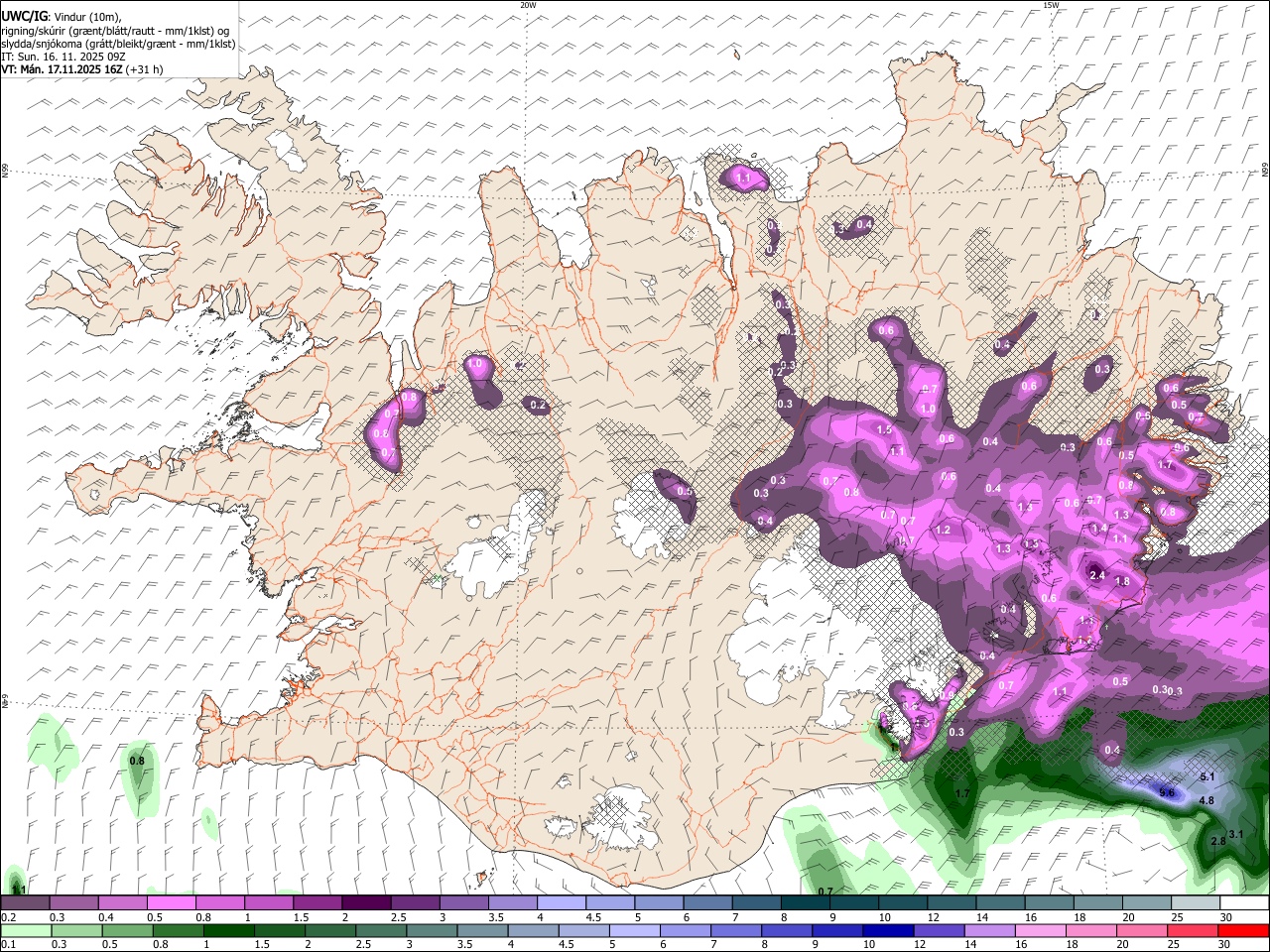Select lower legend bright red swatch between 25 and 30
Viewport: 1270px width, 952px height.
[1193, 930]
